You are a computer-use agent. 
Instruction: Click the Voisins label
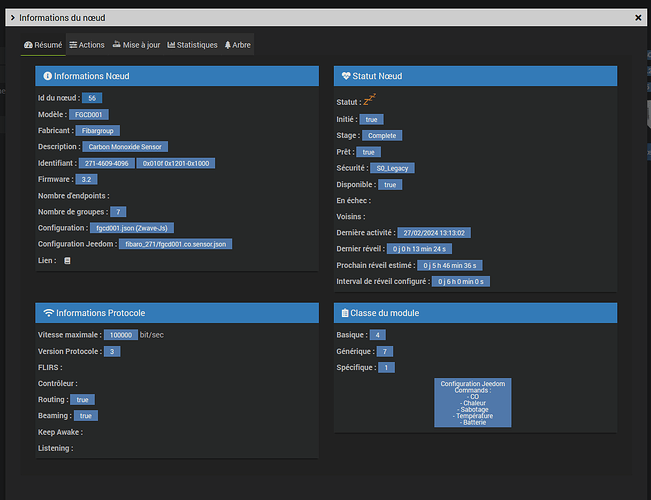pyautogui.click(x=351, y=217)
